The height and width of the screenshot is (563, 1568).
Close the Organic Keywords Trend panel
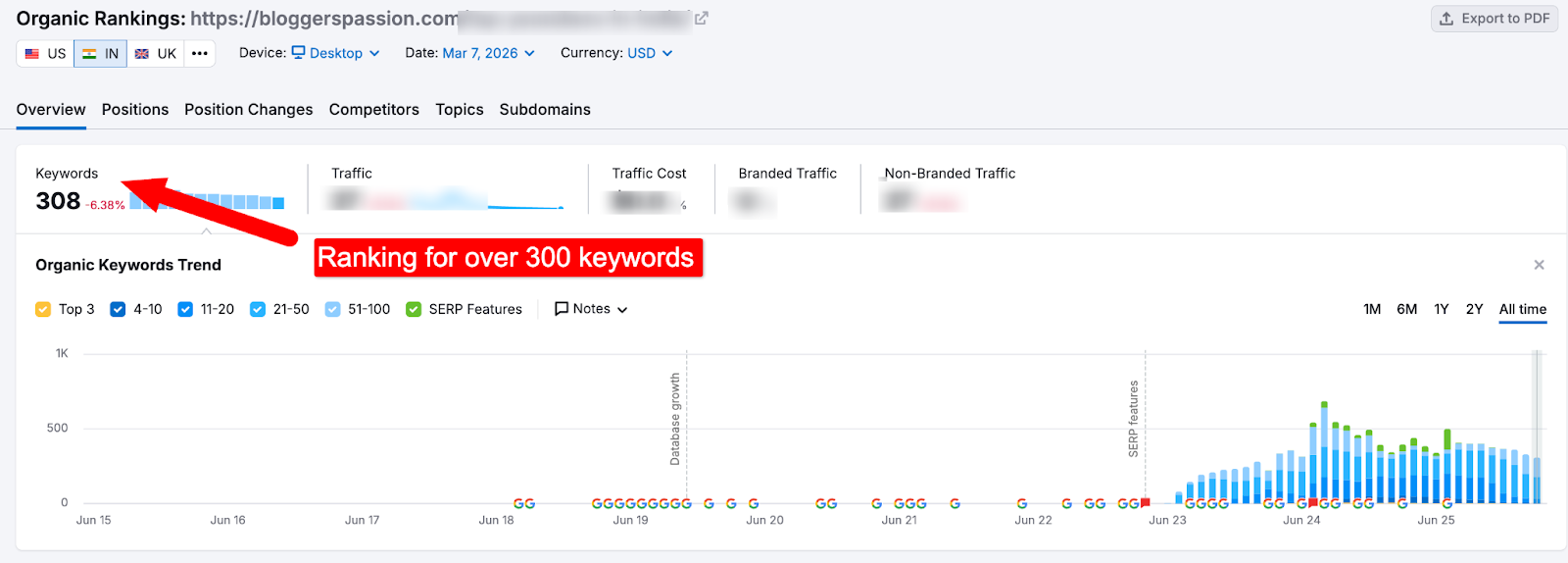click(x=1539, y=265)
